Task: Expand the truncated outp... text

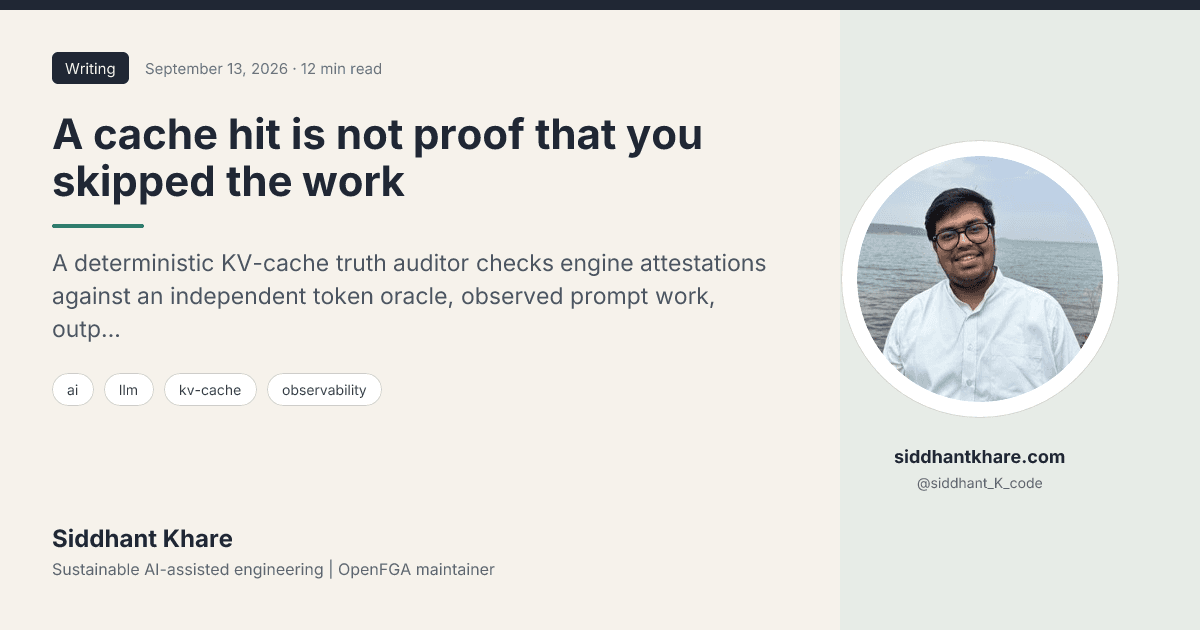Action: click(86, 330)
